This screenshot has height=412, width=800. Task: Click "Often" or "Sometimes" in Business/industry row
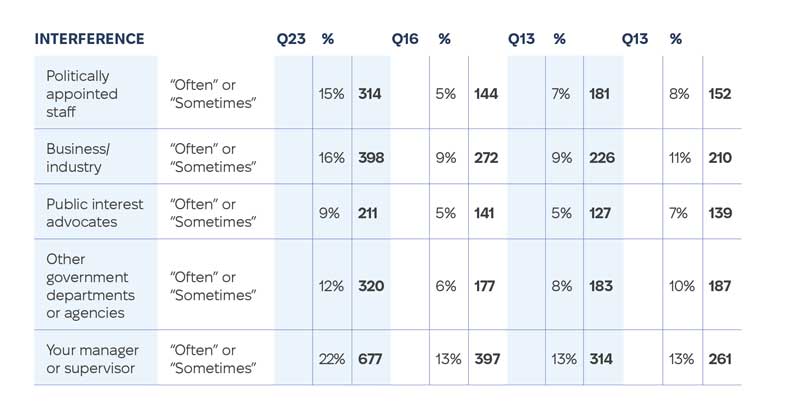click(213, 158)
